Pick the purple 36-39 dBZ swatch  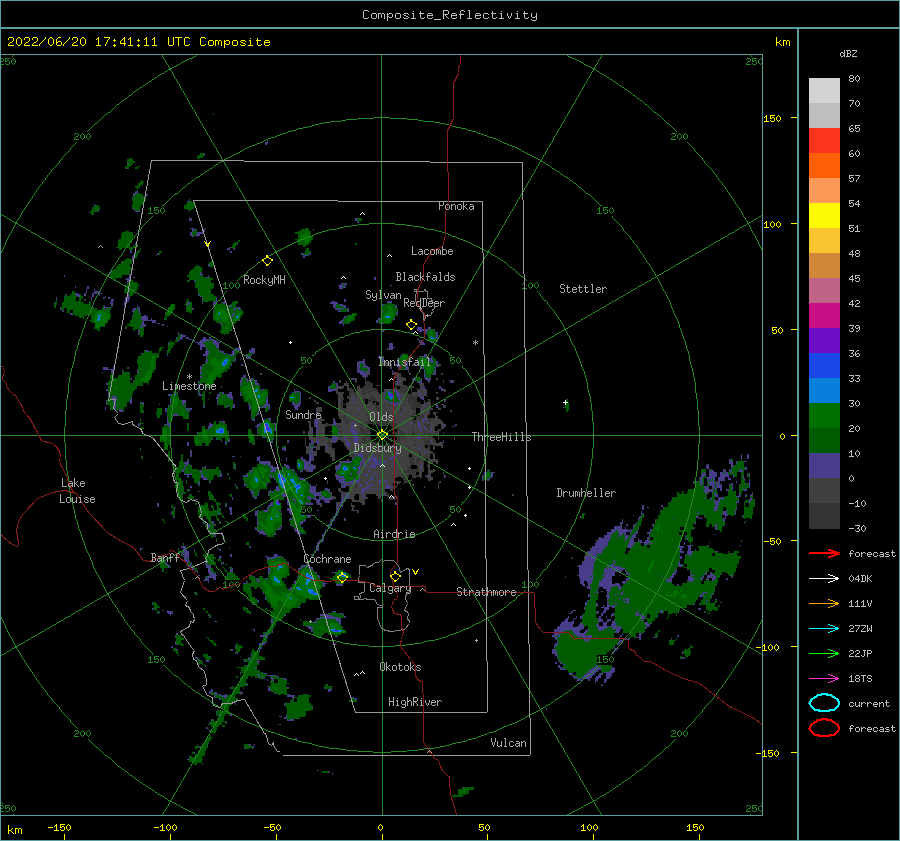coord(824,341)
